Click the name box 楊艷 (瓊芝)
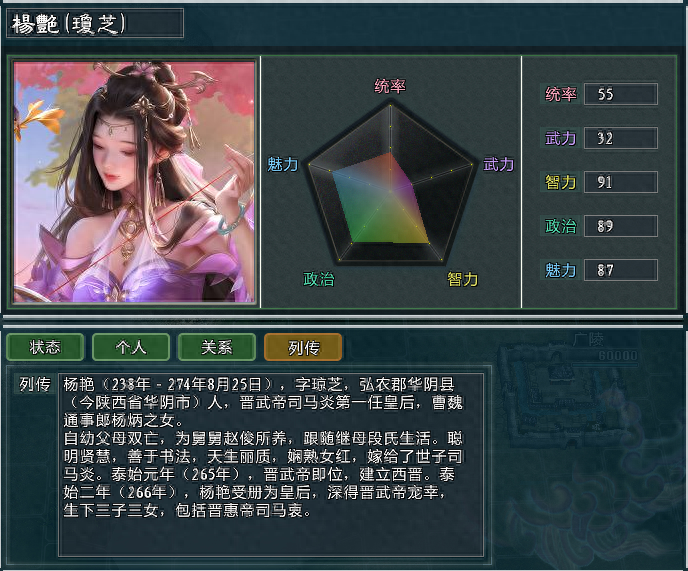This screenshot has height=571, width=688. click(95, 23)
